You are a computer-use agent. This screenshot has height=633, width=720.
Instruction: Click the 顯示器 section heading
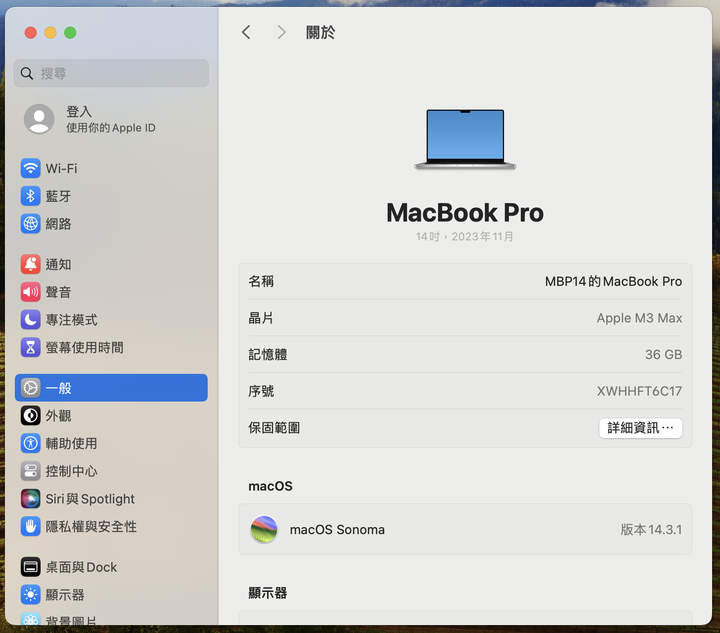(268, 593)
